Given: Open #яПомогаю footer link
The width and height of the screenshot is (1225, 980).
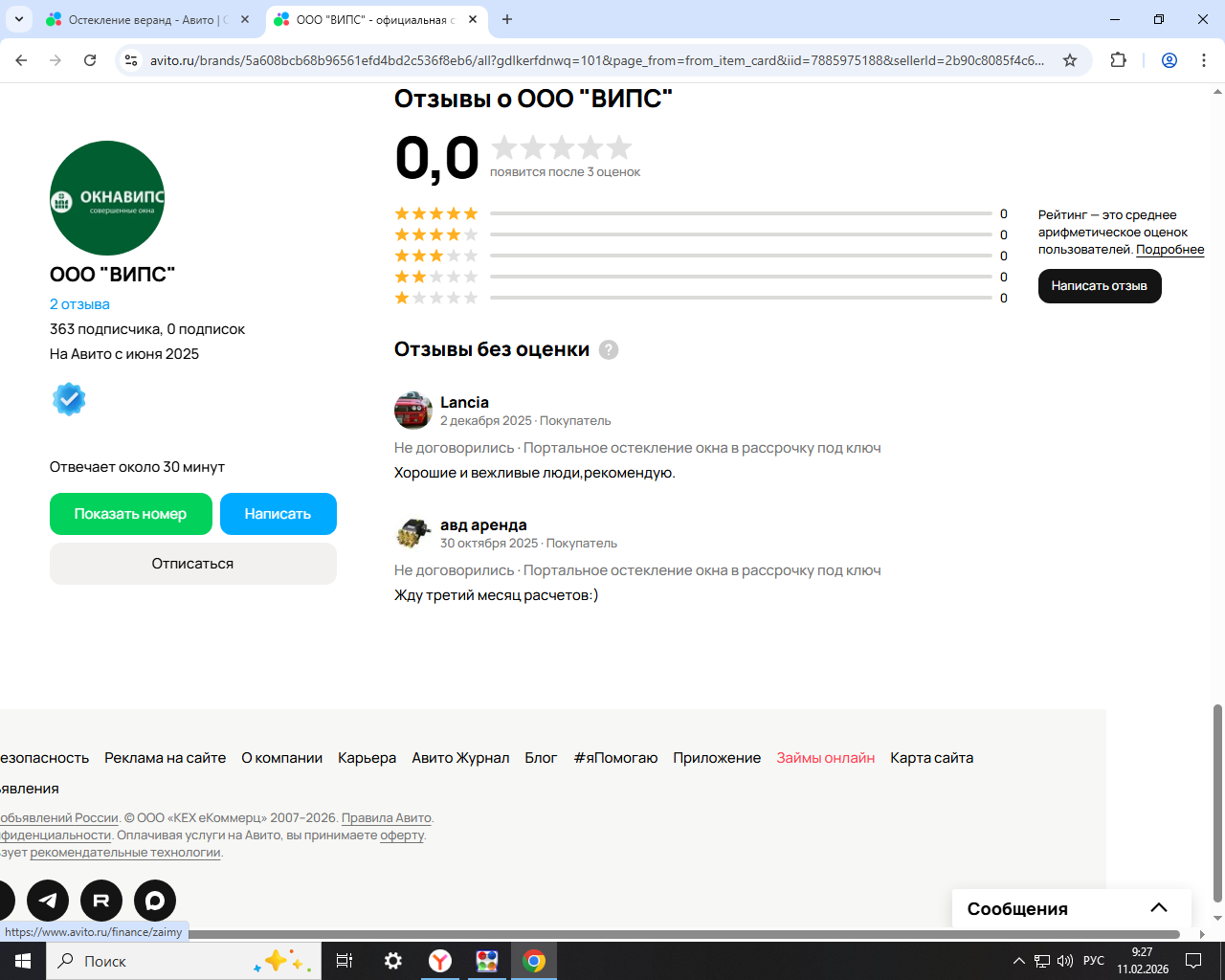Looking at the screenshot, I should coord(615,758).
